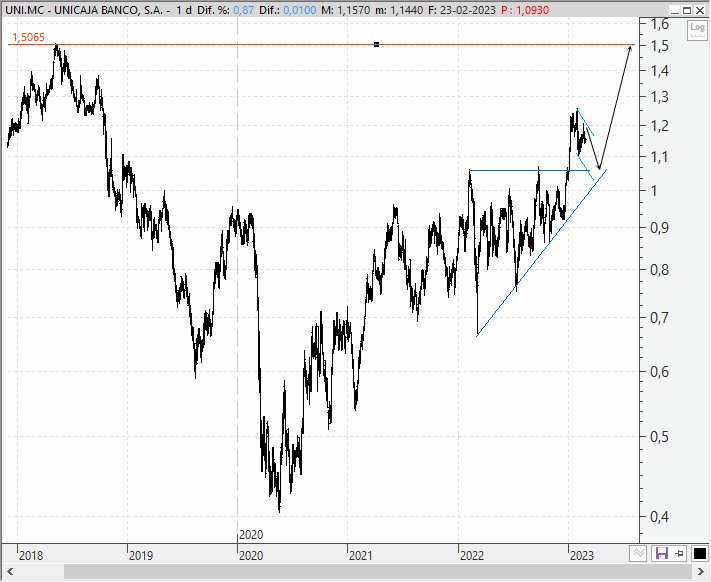Screen dimensions: 711x582
Task: Minimize the UNI.MC chart window
Action: point(676,10)
